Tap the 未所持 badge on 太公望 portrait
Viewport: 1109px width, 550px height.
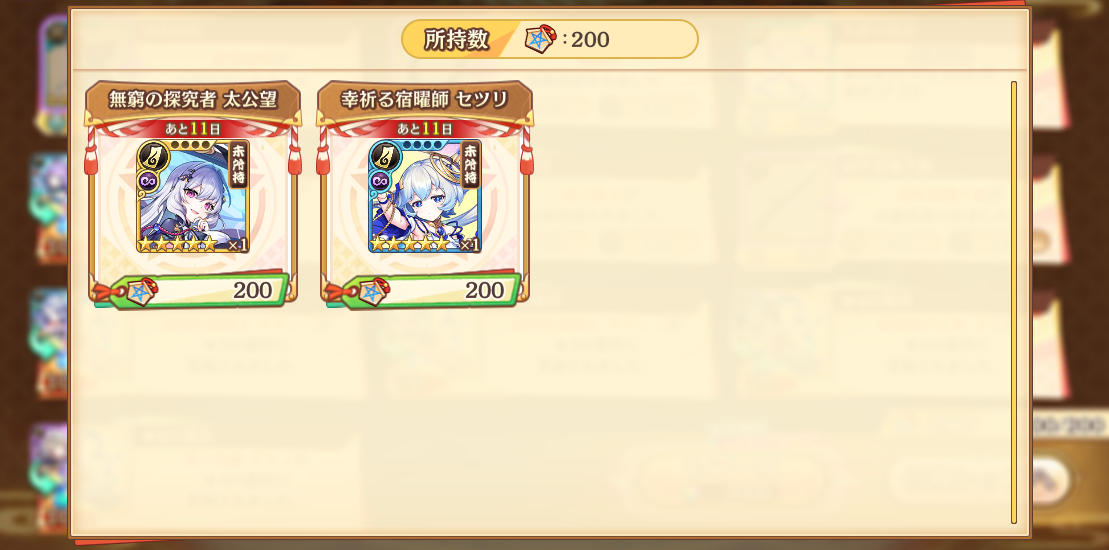238,164
